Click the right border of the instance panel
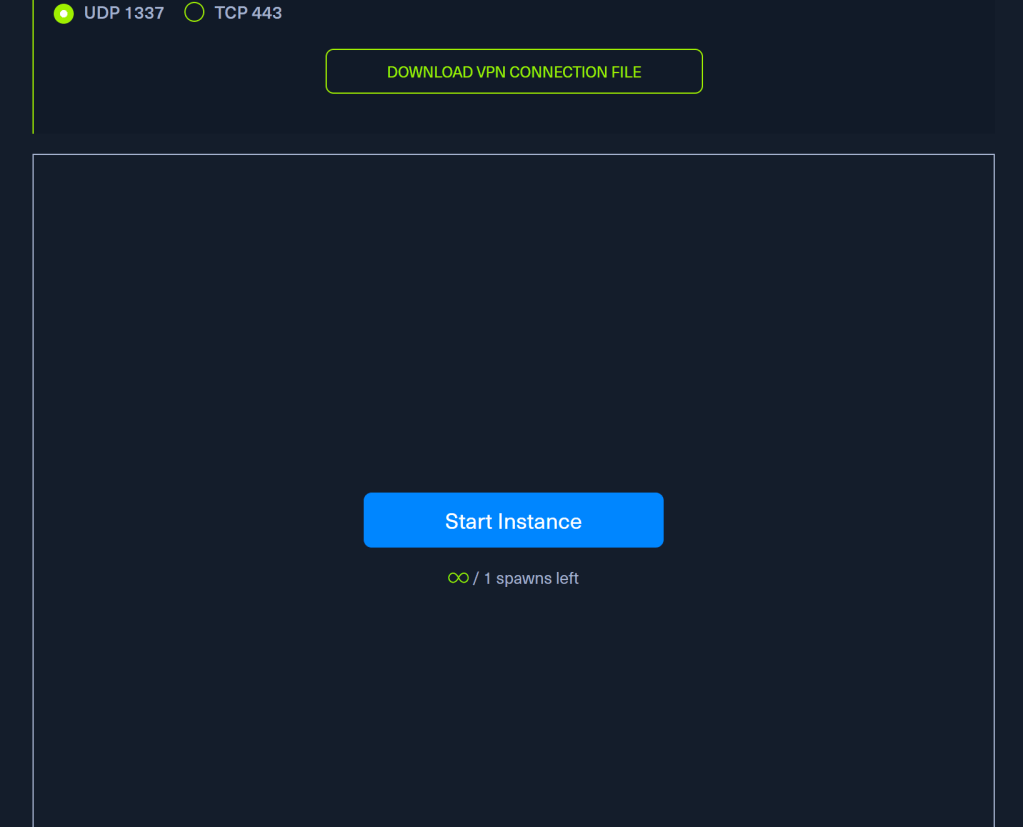The image size is (1023, 827). [994, 490]
